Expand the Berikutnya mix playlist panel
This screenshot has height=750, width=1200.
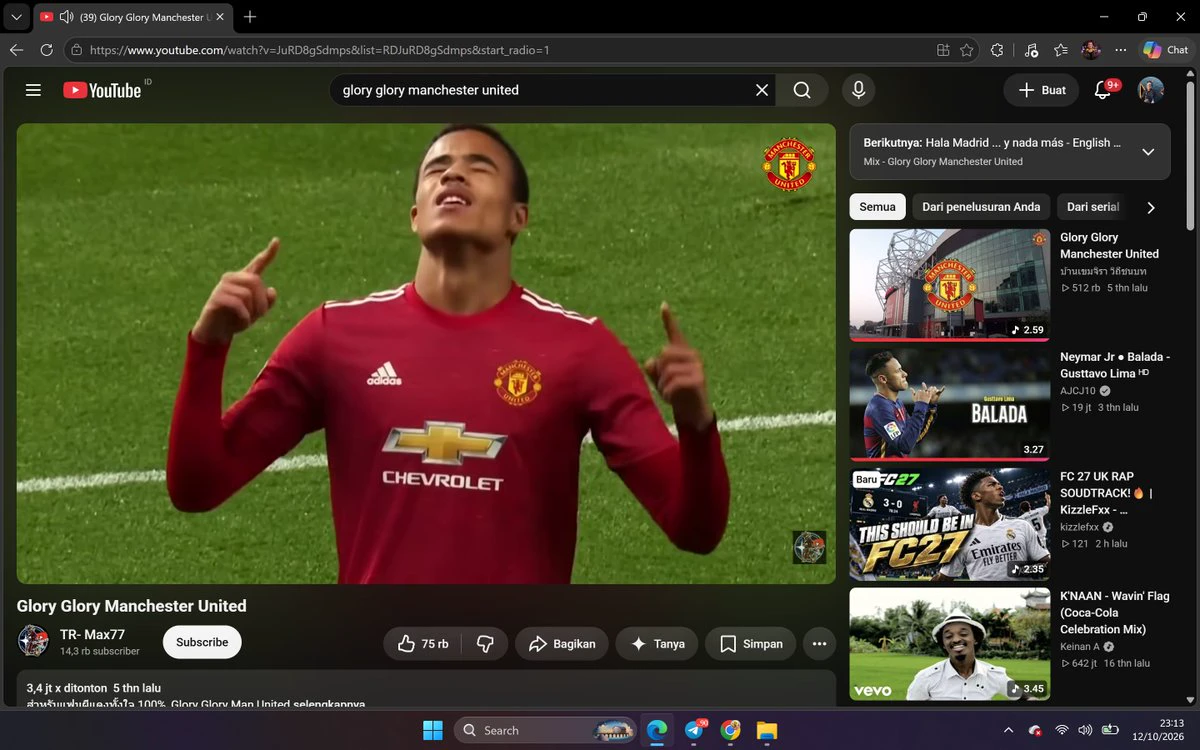tap(1148, 152)
